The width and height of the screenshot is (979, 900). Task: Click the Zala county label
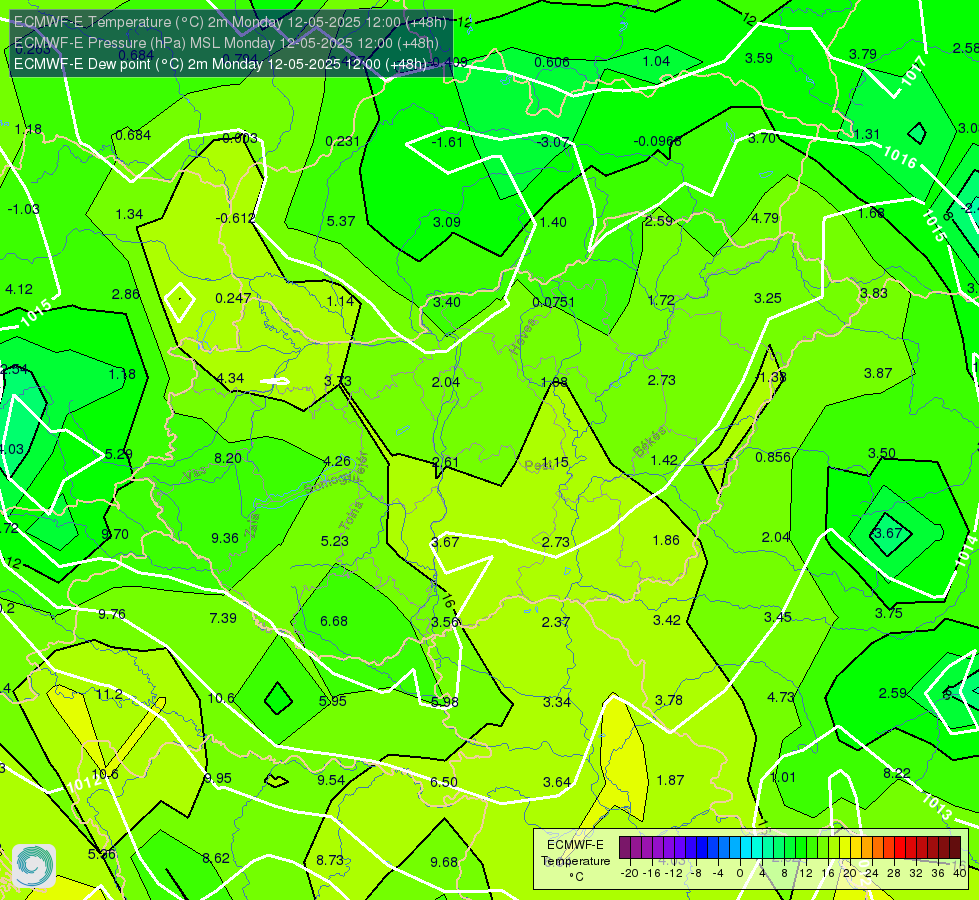pos(252,526)
